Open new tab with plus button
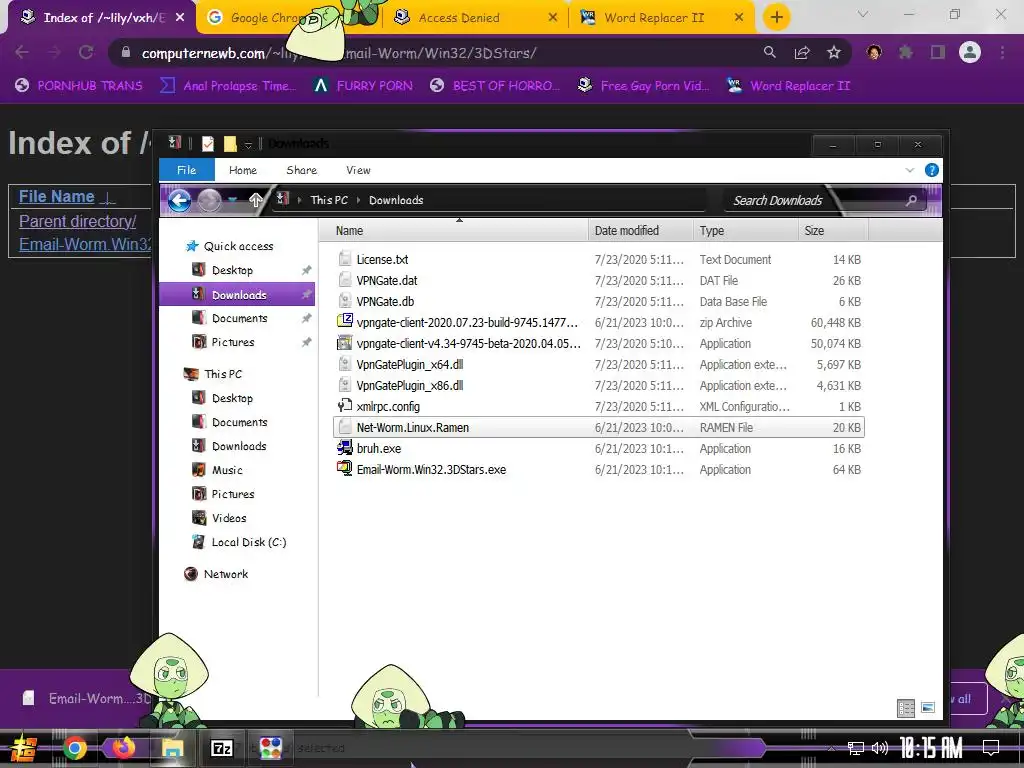This screenshot has width=1024, height=768. tap(776, 18)
